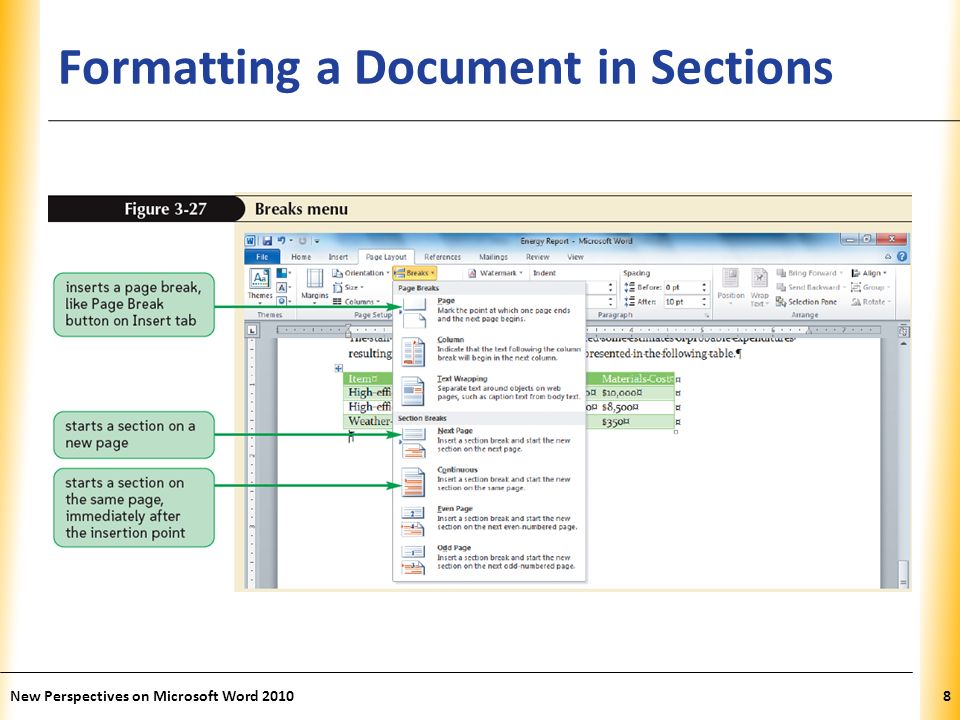Click the horizontal ruler right indent marker
Image resolution: width=960 pixels, height=720 pixels.
click(x=809, y=331)
